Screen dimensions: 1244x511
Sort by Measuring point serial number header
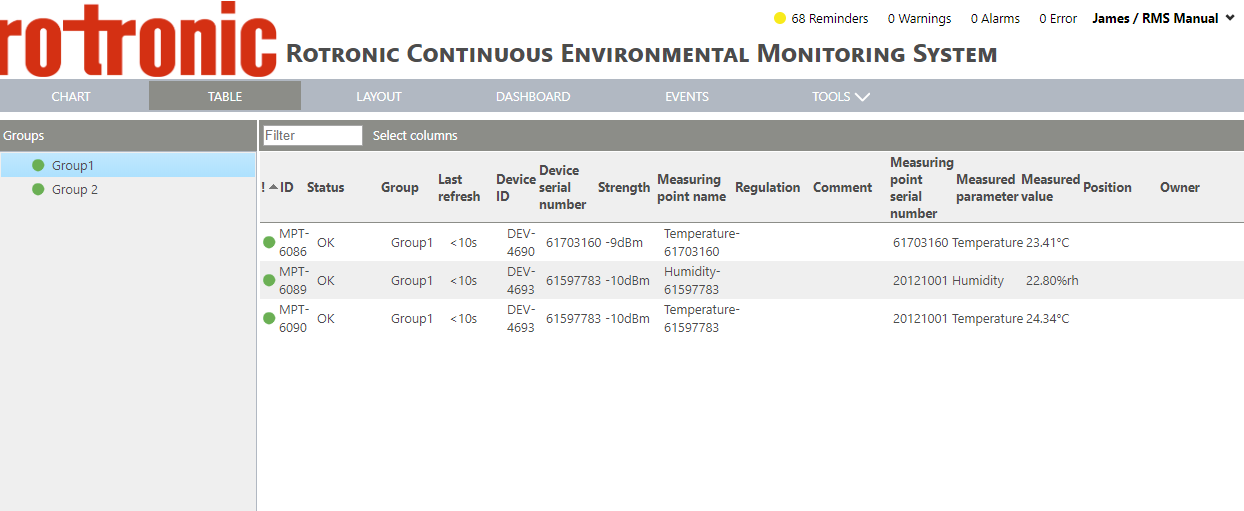(921, 187)
